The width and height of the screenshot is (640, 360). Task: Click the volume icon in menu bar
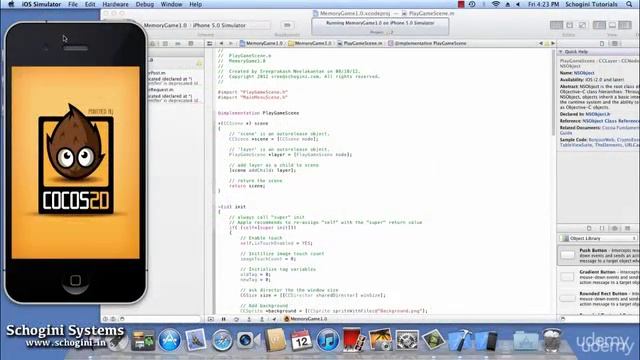point(518,4)
